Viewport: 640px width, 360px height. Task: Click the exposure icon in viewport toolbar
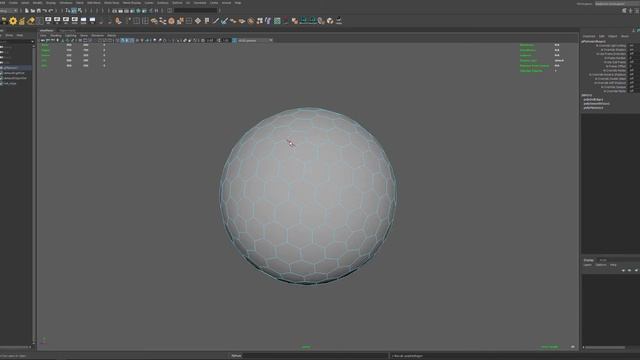[x=203, y=40]
